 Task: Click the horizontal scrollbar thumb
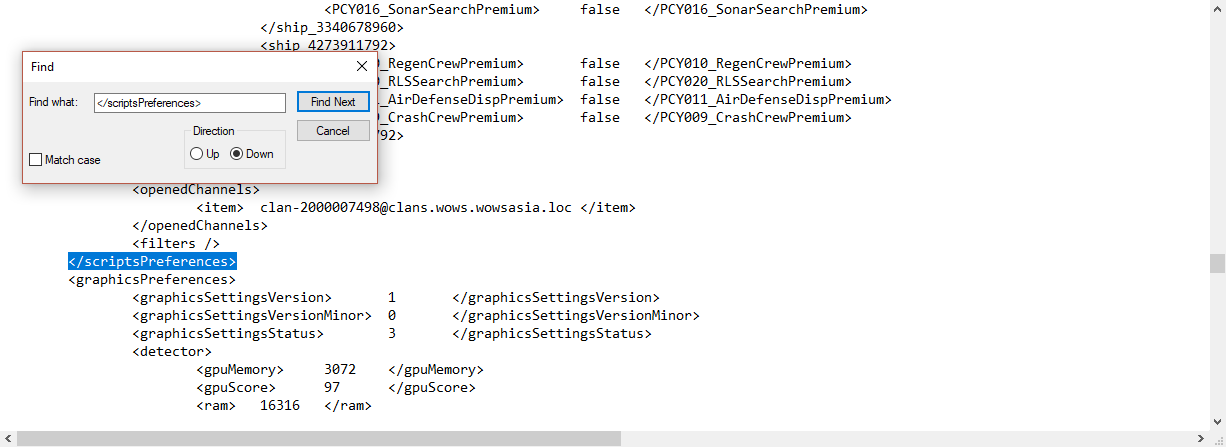point(318,438)
